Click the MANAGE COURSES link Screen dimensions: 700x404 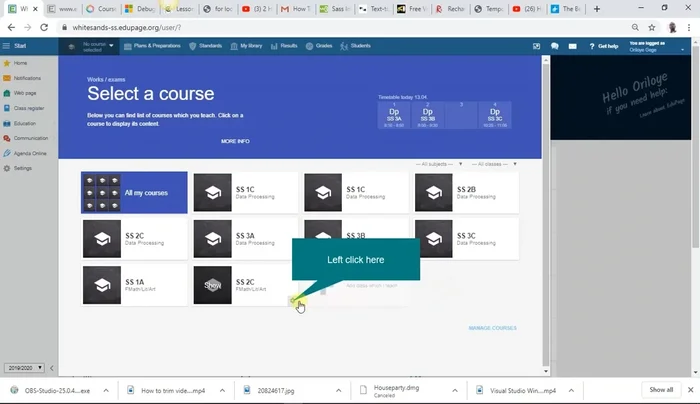pos(491,328)
